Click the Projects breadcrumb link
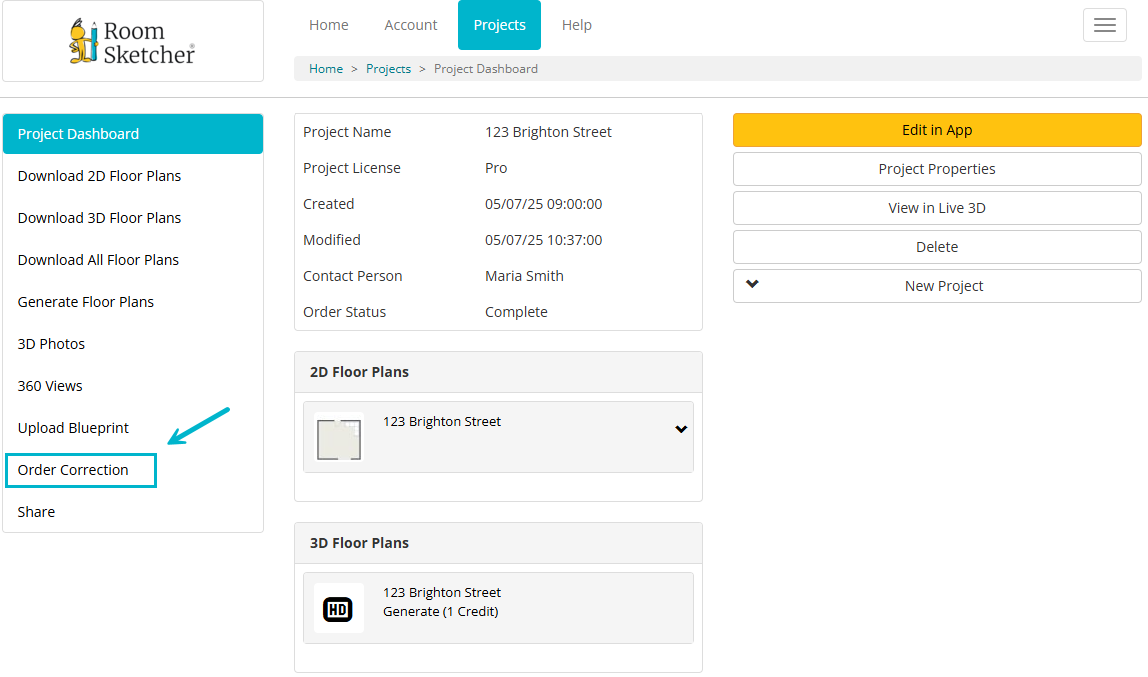 click(x=388, y=69)
